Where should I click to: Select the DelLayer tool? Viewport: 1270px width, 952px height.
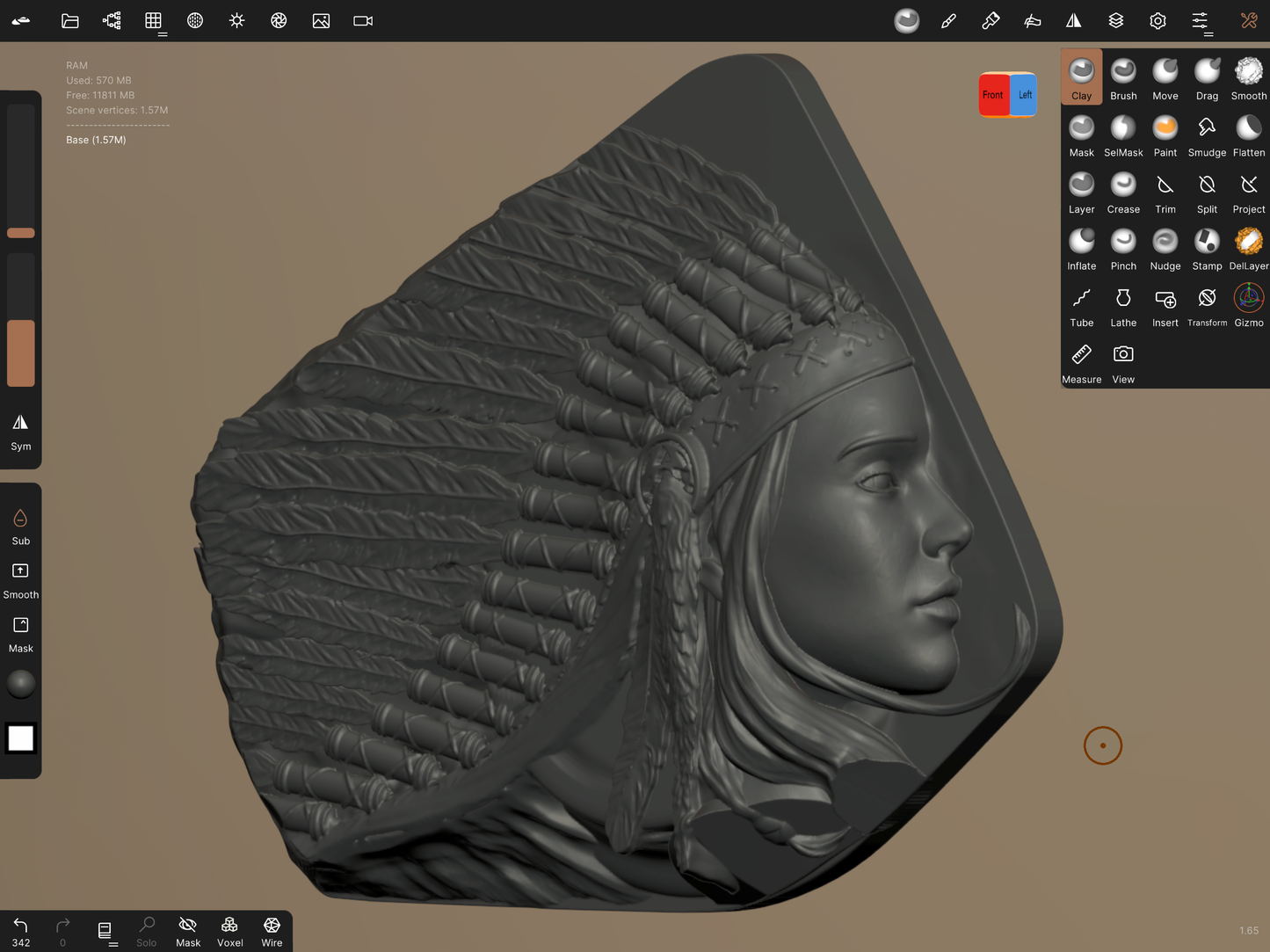click(x=1249, y=248)
